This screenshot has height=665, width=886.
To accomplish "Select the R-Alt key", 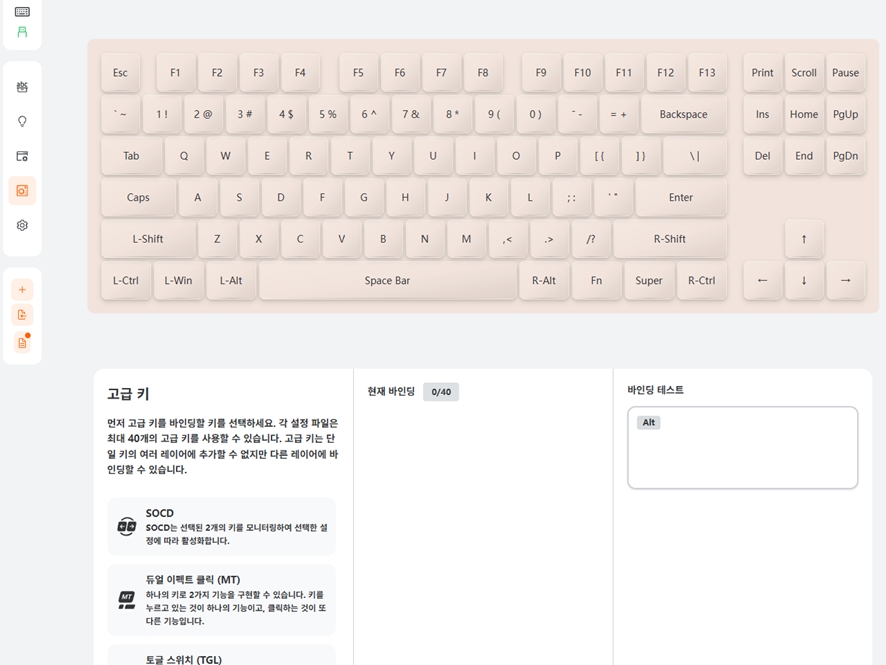I will [x=544, y=280].
